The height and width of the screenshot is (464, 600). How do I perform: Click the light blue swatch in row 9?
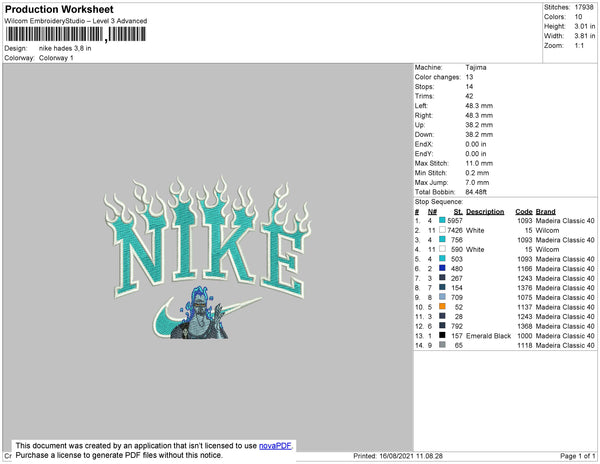442,297
